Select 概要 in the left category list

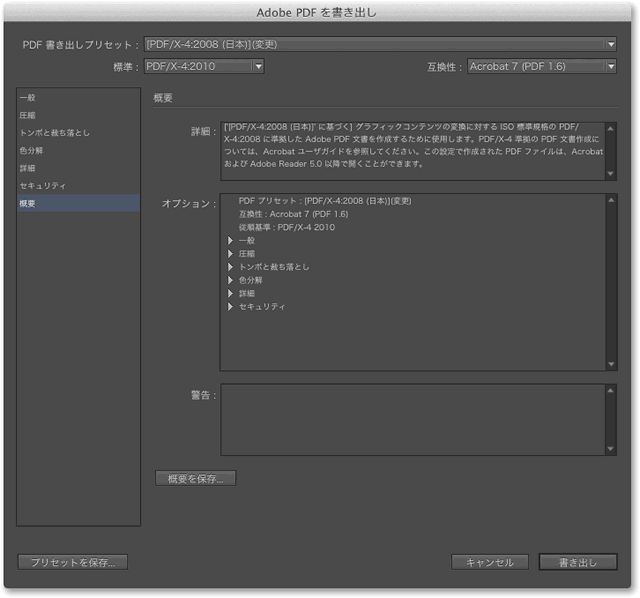[x=27, y=204]
